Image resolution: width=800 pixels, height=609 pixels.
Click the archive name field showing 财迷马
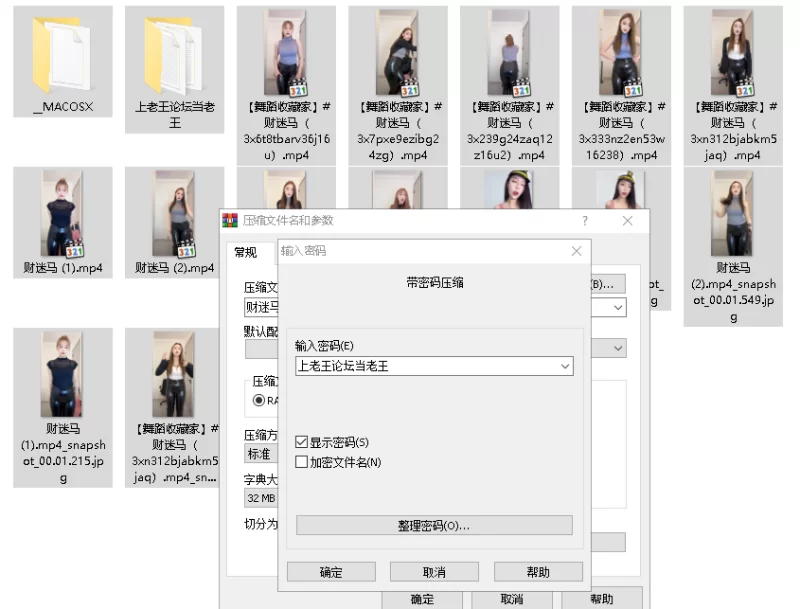coord(261,307)
